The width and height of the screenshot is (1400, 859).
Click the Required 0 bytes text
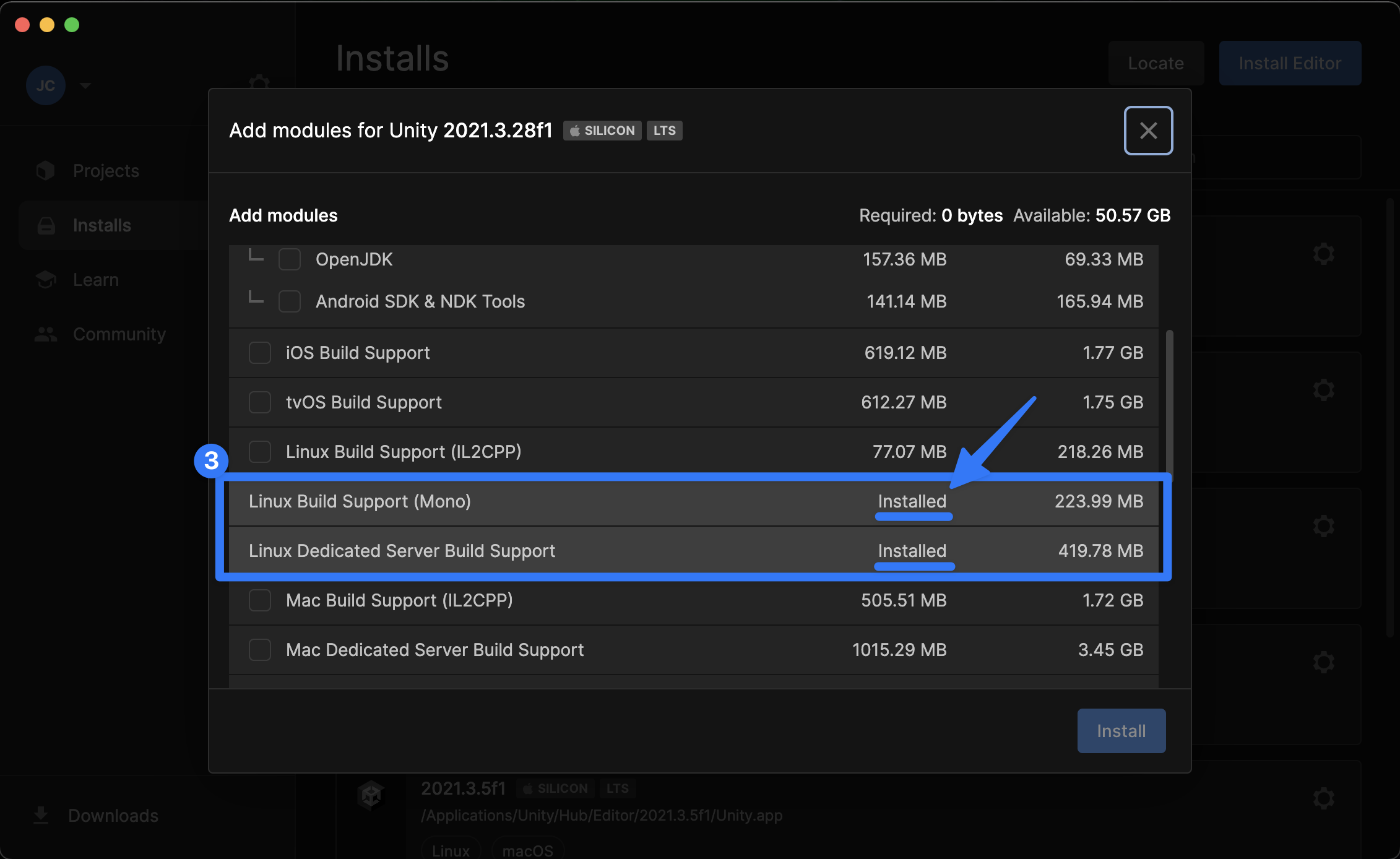click(x=931, y=215)
